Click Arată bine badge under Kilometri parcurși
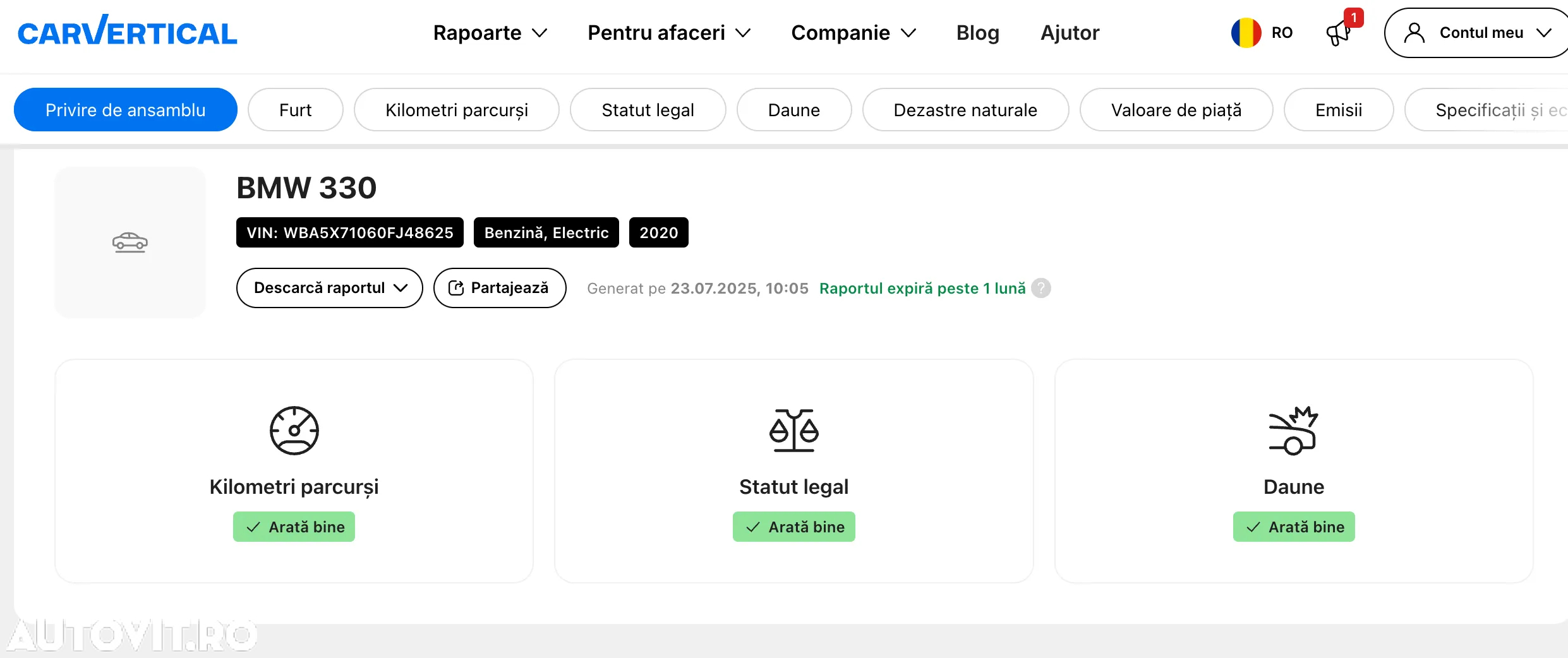 coord(294,527)
